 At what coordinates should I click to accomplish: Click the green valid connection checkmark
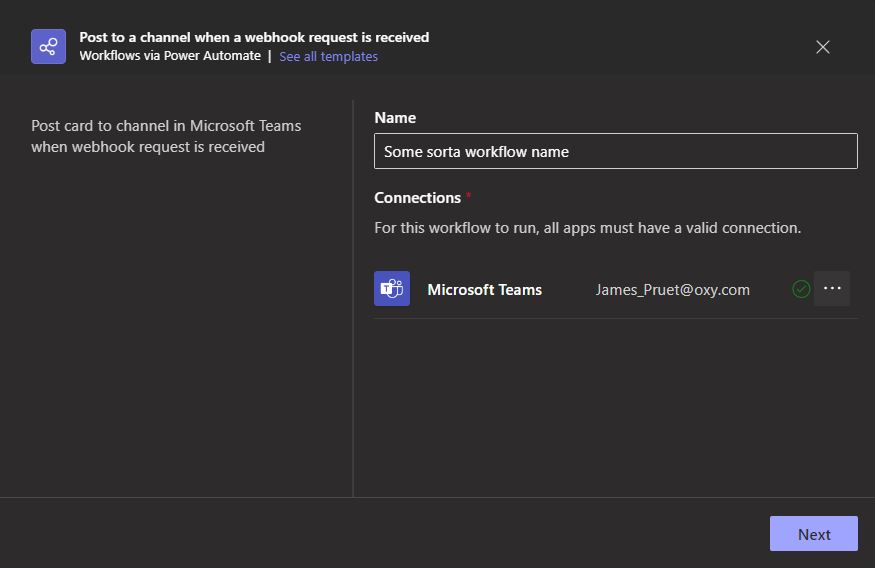coord(801,289)
